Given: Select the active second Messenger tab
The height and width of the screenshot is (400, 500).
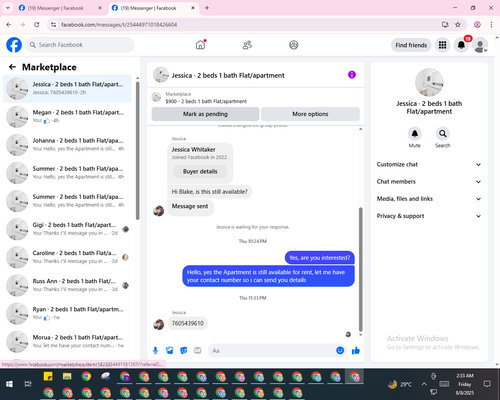Looking at the screenshot, I should coord(153,8).
